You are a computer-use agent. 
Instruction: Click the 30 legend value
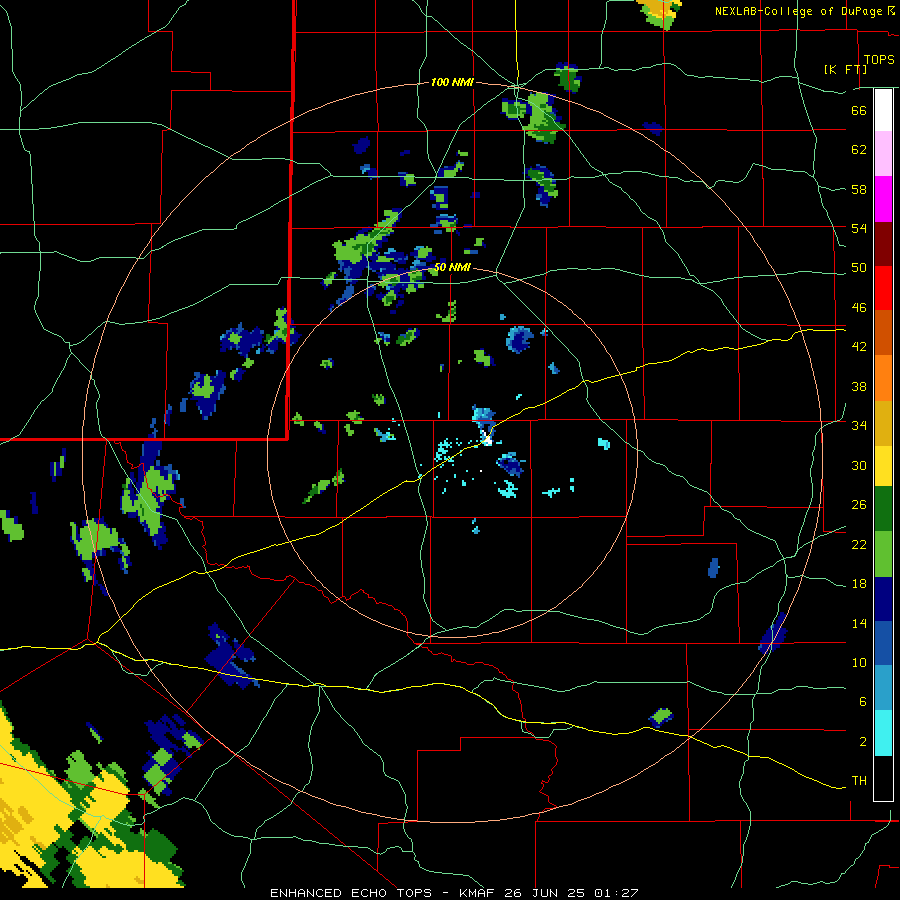point(859,465)
